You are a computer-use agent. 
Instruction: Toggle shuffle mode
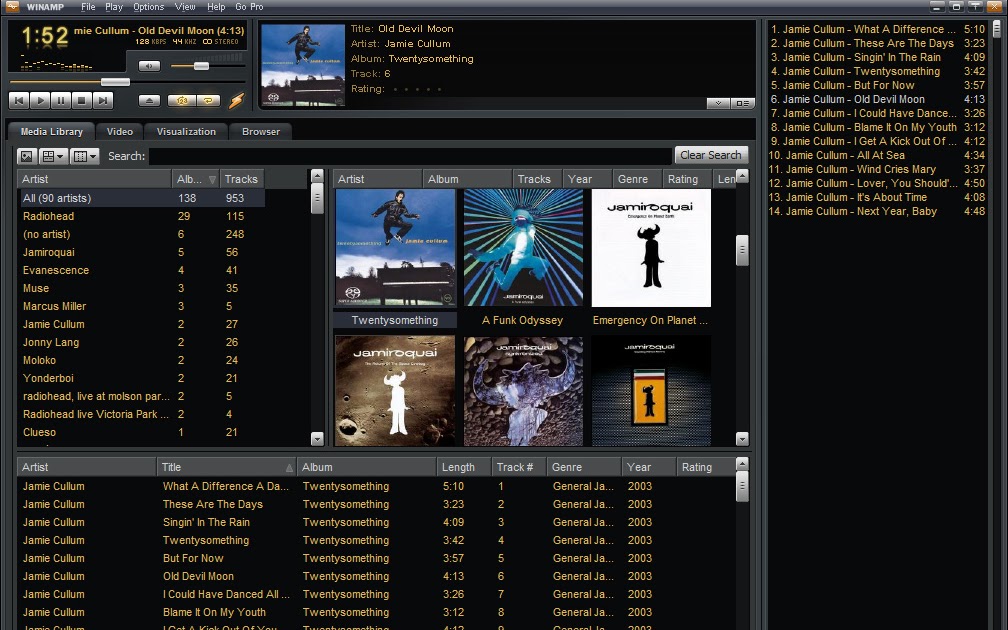tap(181, 100)
